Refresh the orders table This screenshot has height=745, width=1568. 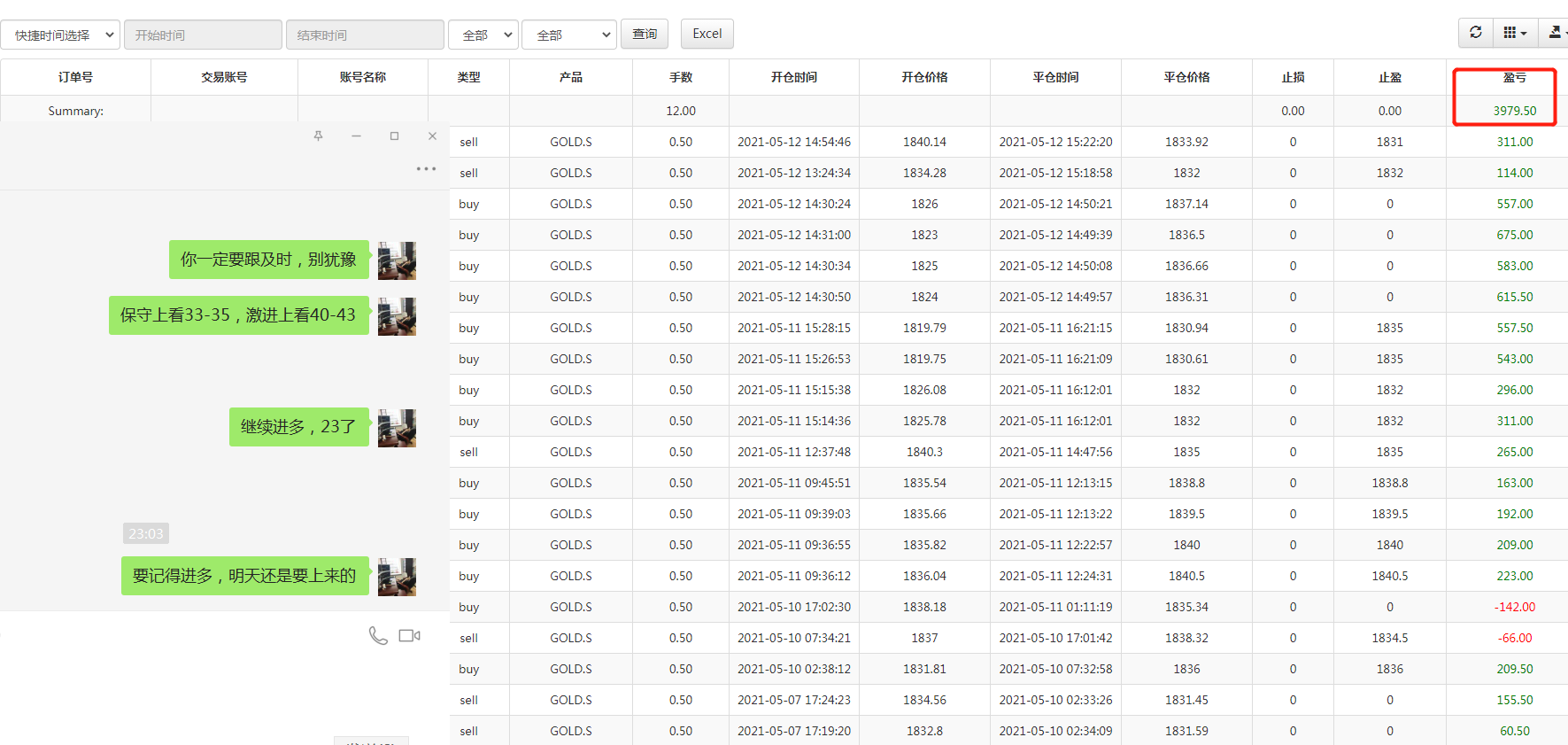coord(1475,33)
